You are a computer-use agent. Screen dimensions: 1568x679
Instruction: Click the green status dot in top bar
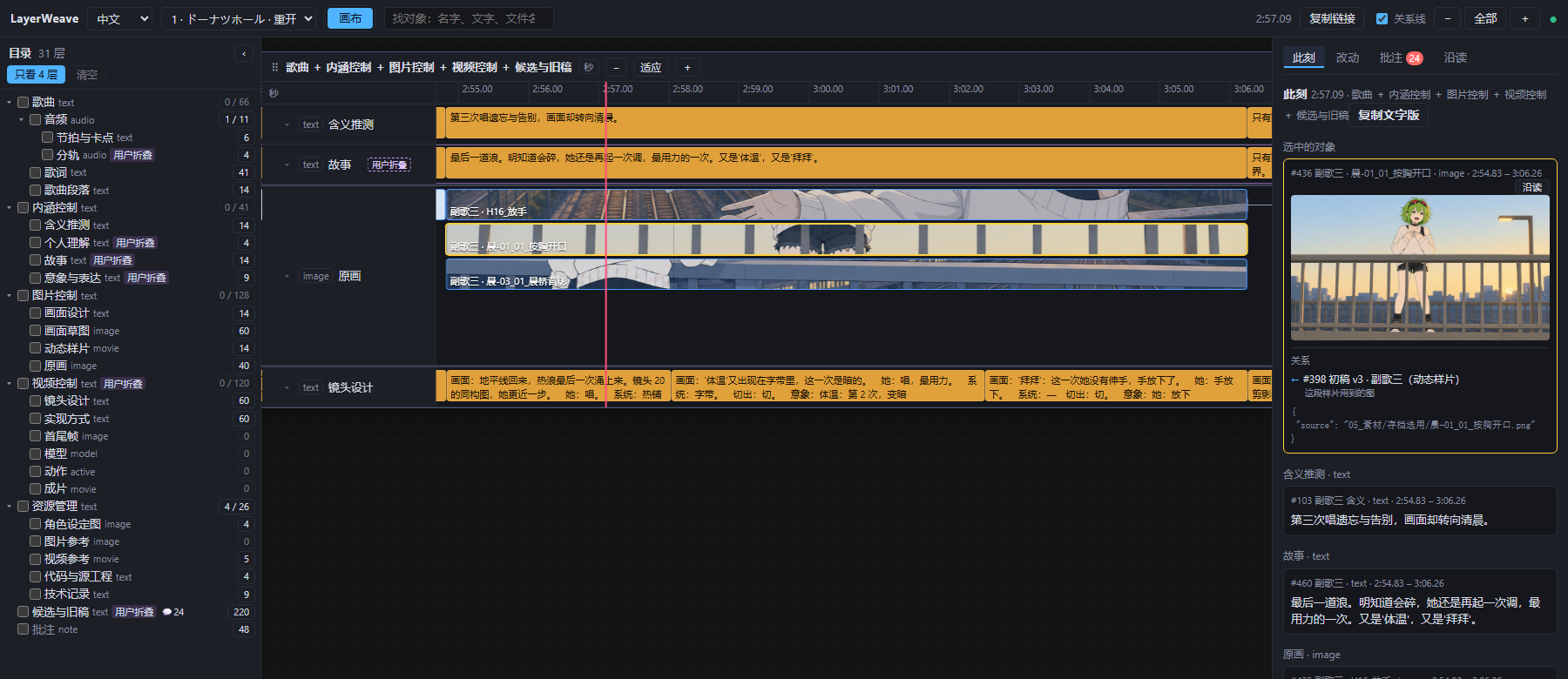point(1553,19)
